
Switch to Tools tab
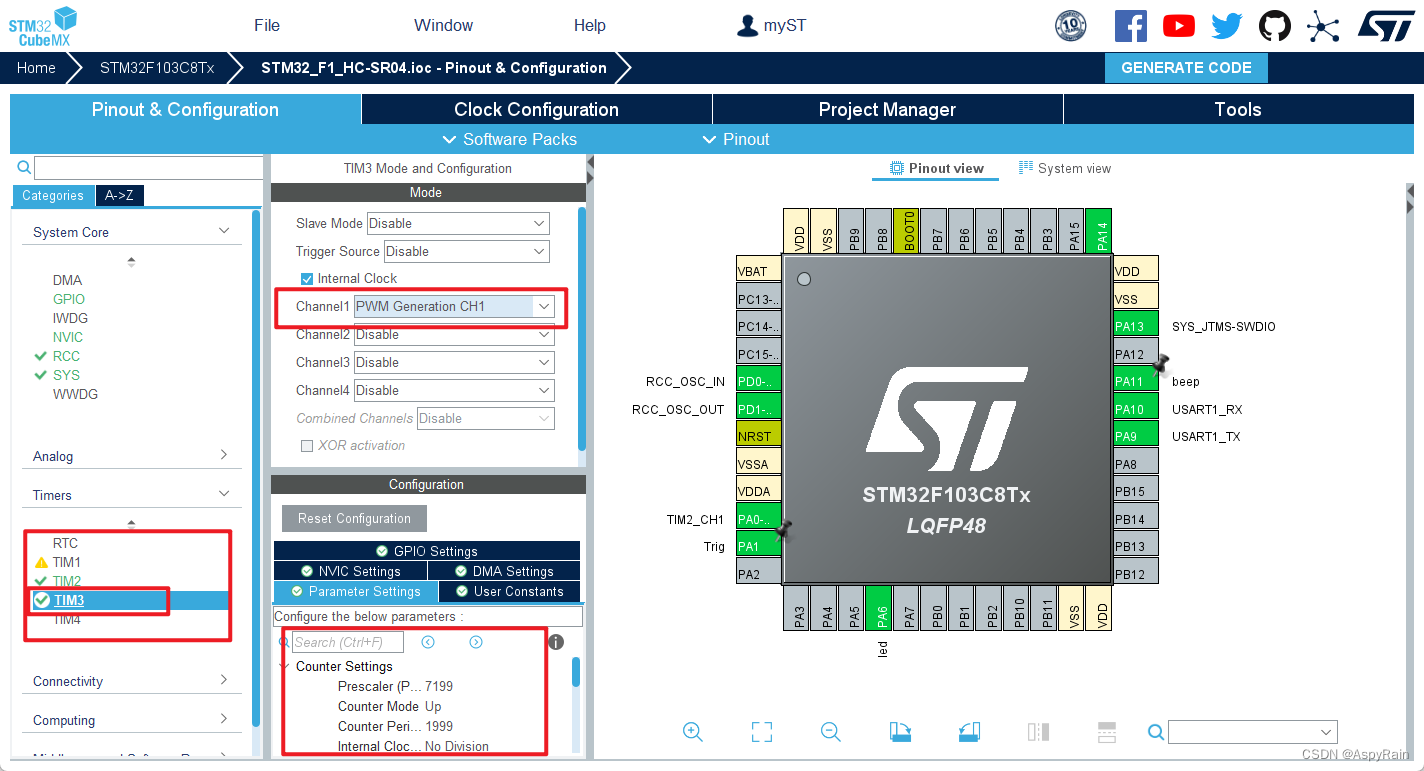[x=1238, y=110]
